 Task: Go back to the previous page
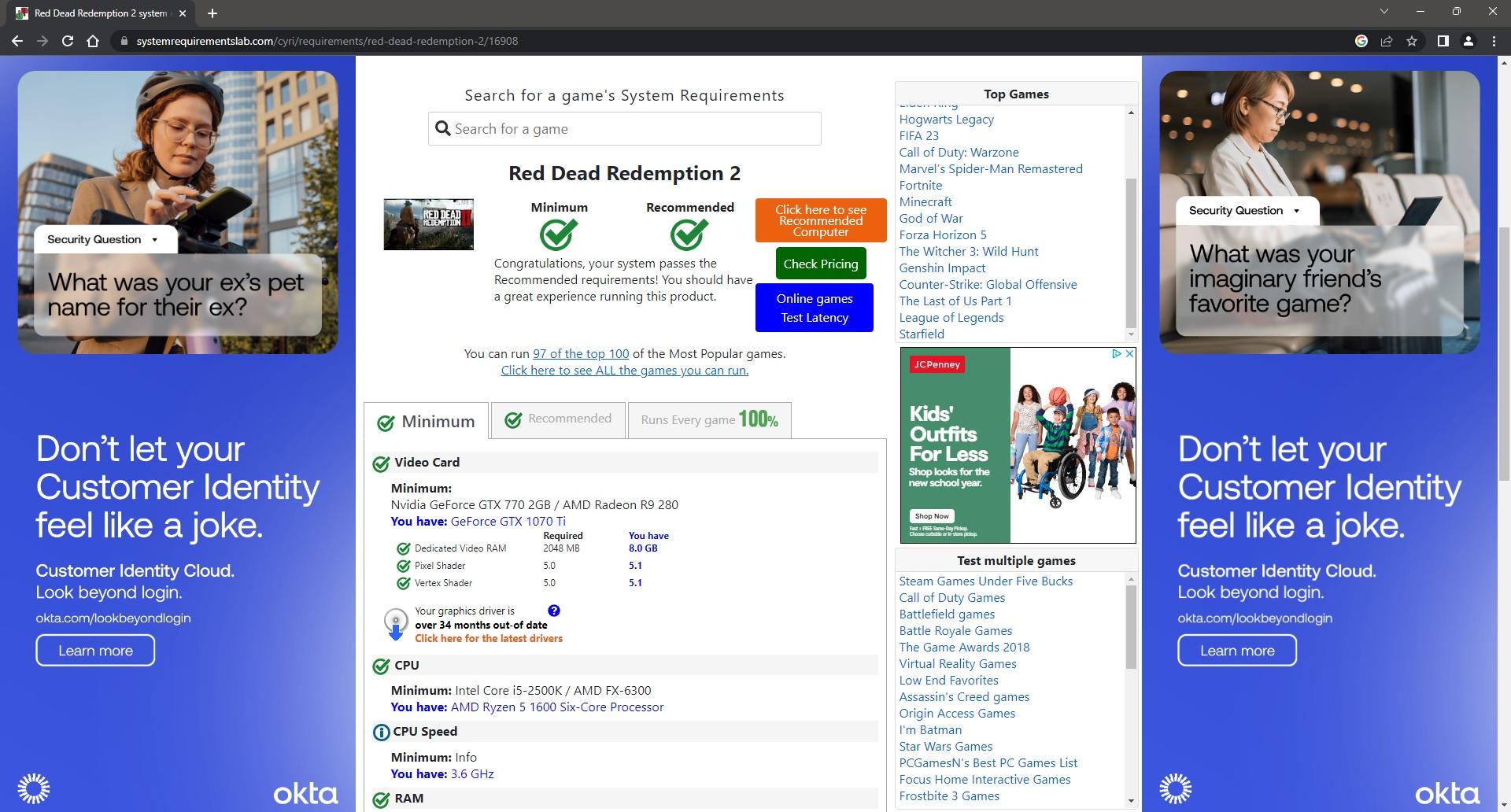coord(17,41)
